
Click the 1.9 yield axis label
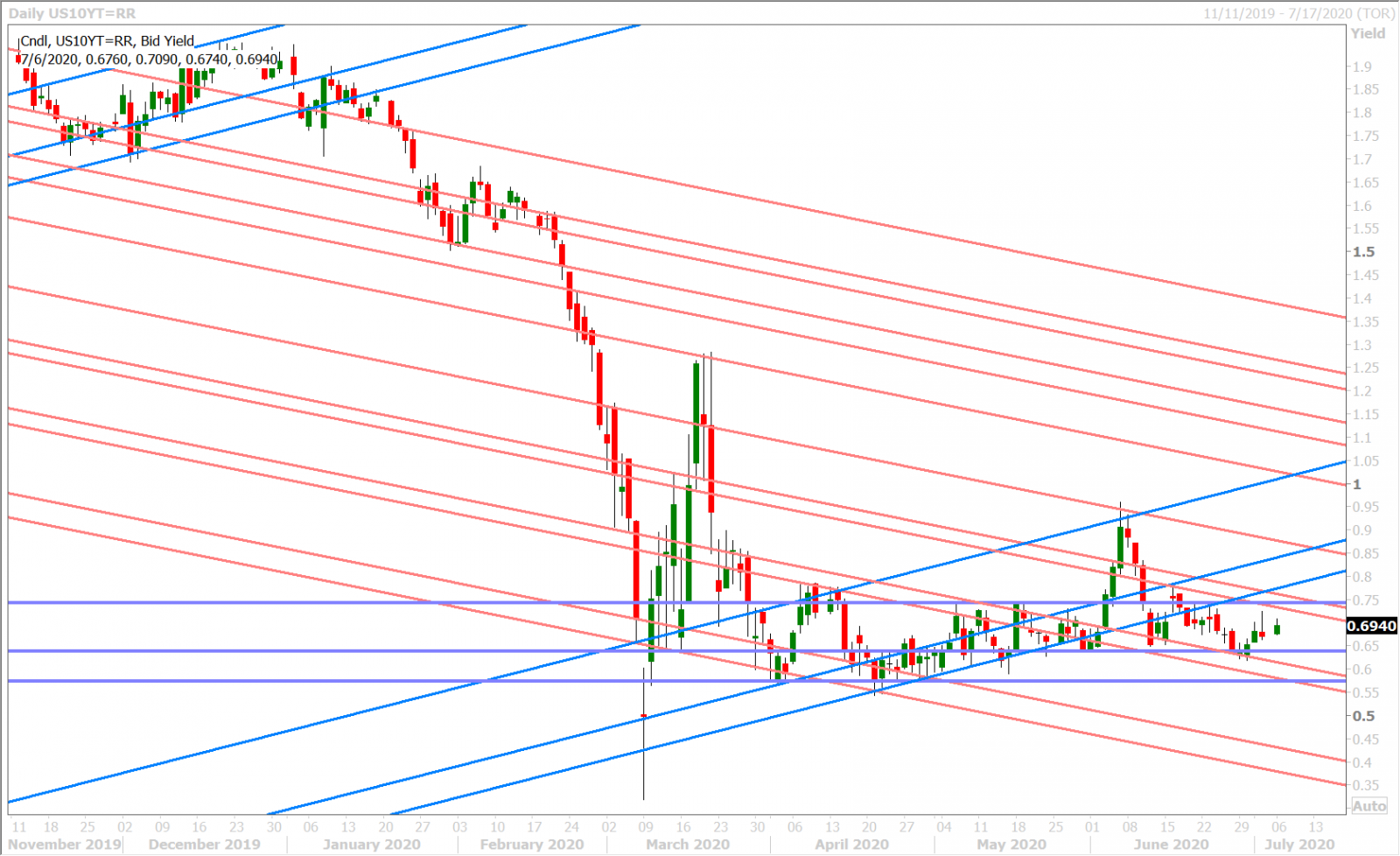click(1361, 67)
